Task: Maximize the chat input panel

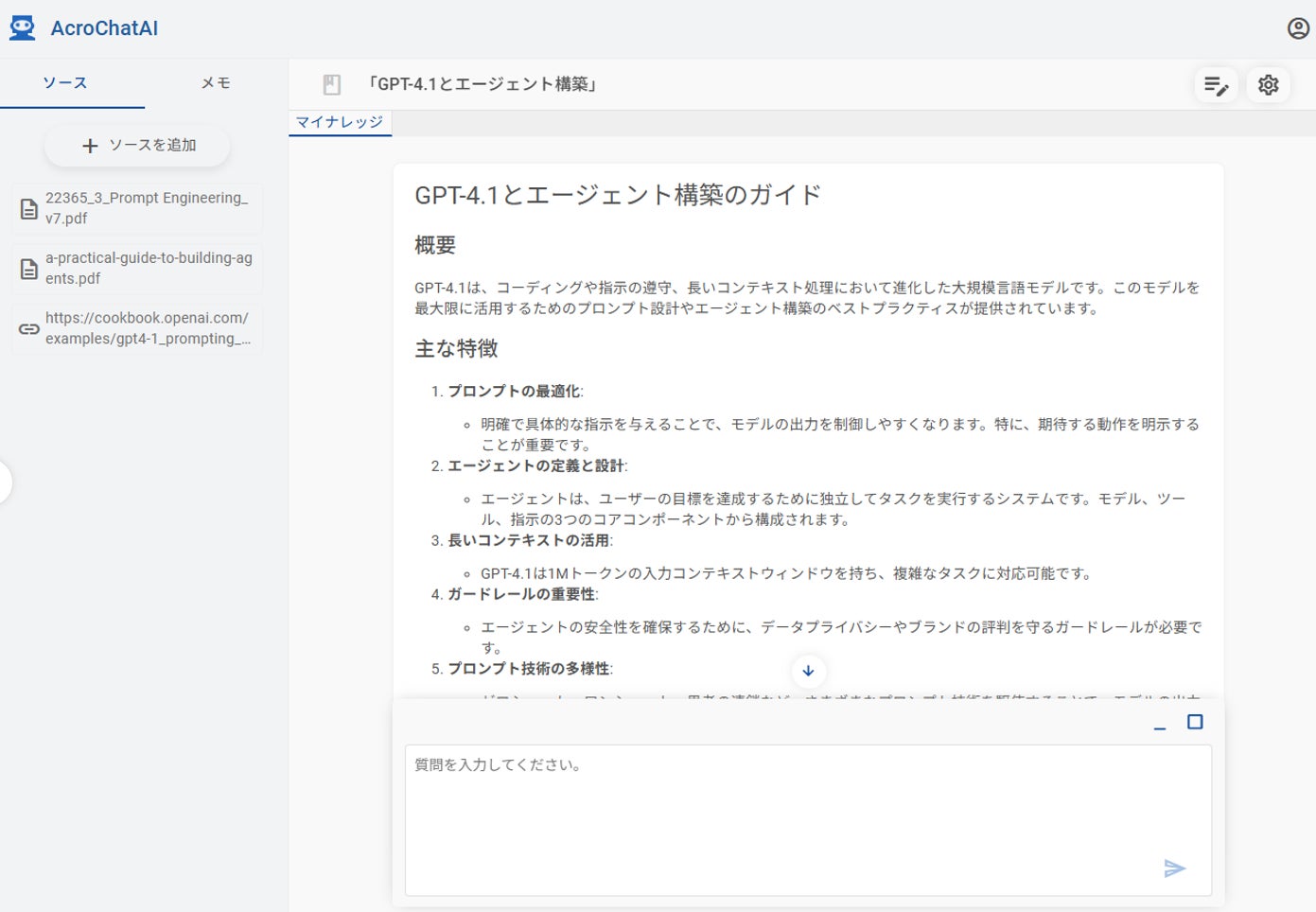Action: [1195, 722]
